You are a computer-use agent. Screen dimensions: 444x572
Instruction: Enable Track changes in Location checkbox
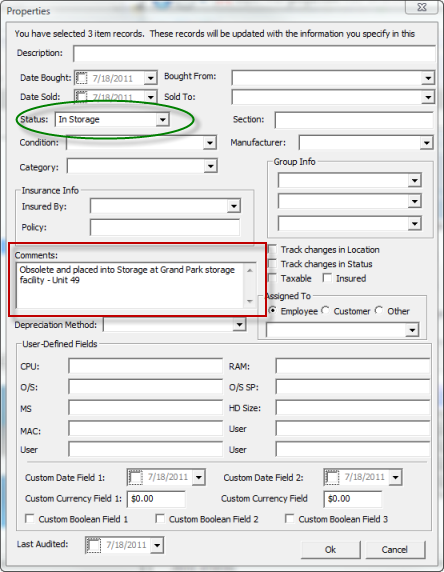pos(273,250)
